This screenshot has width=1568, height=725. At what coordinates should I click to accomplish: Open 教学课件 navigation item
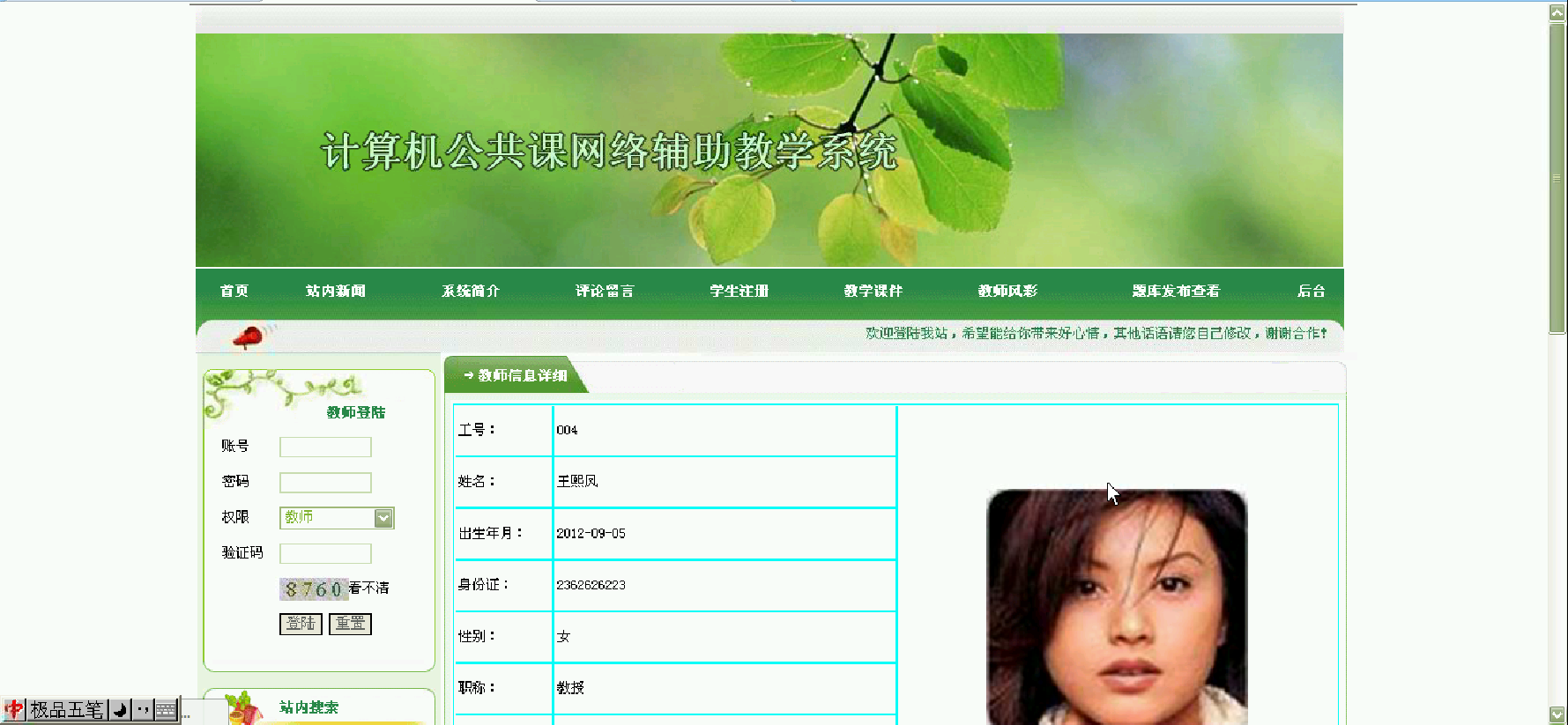(873, 291)
